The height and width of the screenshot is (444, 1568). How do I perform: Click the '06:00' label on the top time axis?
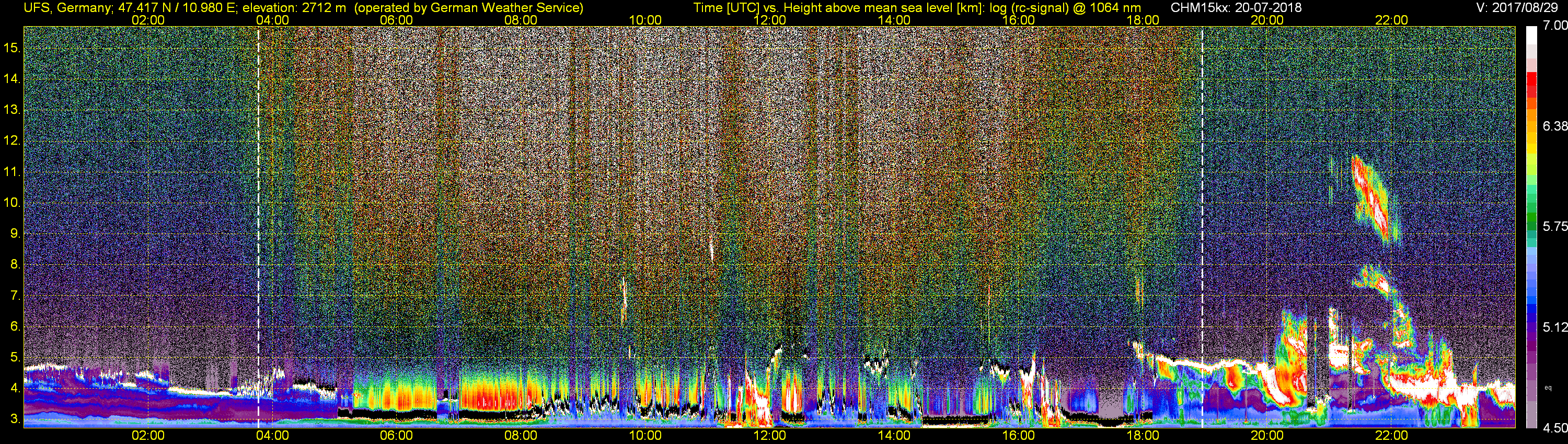coord(396,20)
